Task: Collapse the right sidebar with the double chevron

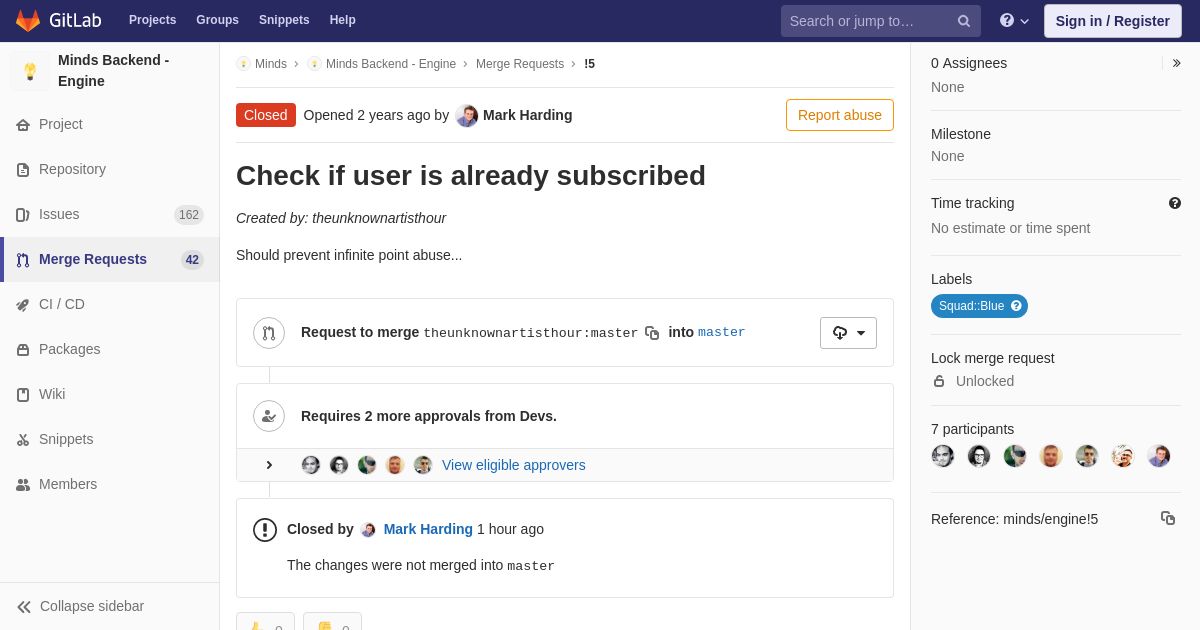Action: click(1176, 63)
